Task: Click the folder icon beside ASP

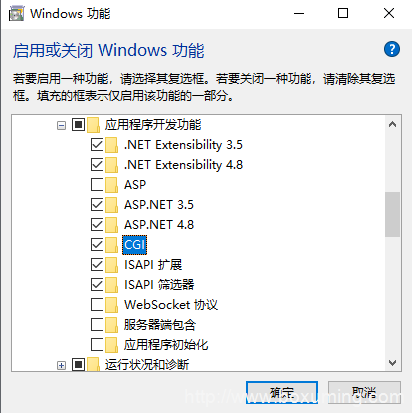Action: click(x=112, y=185)
